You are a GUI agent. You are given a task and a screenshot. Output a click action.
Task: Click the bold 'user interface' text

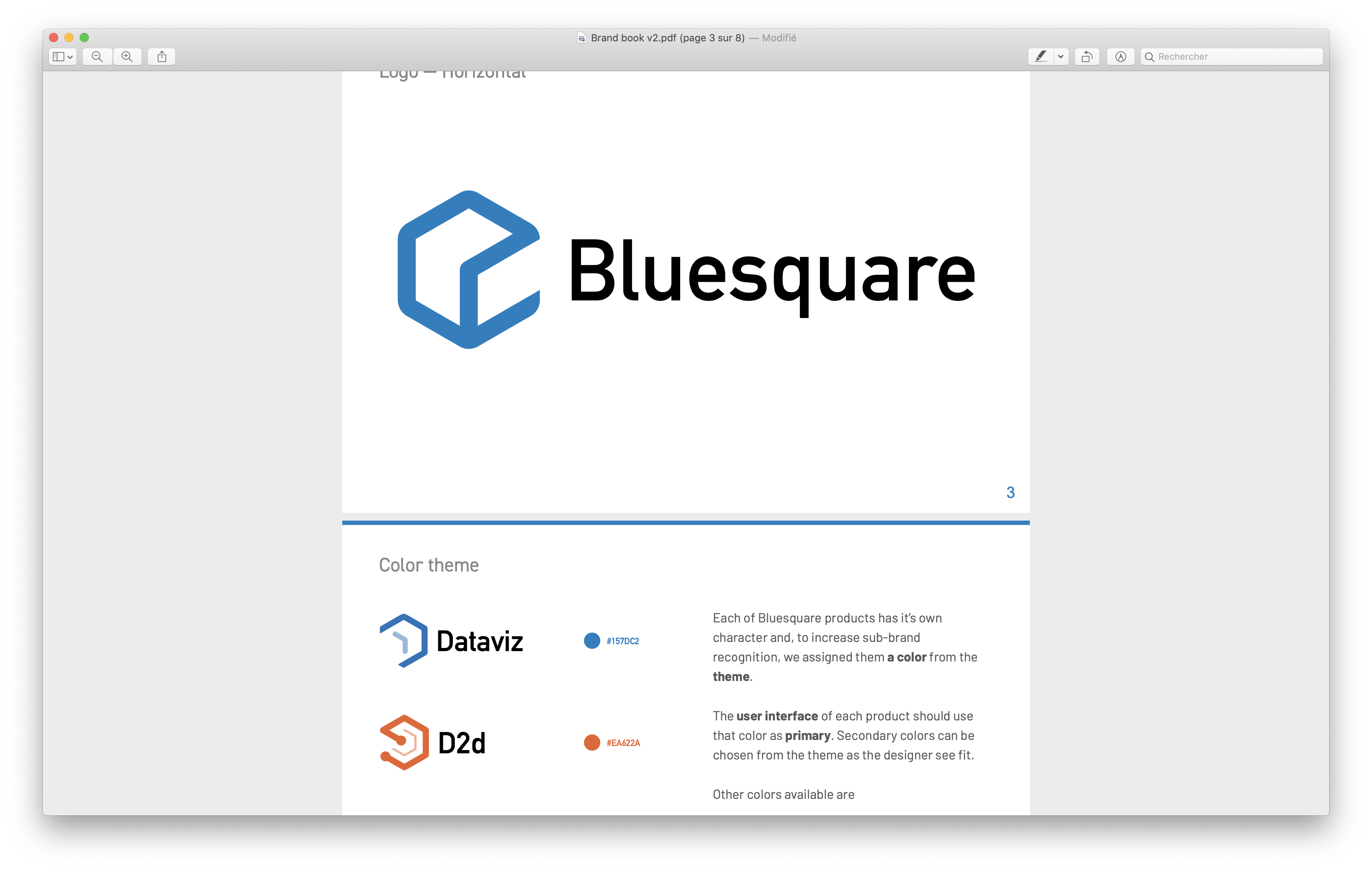[777, 716]
